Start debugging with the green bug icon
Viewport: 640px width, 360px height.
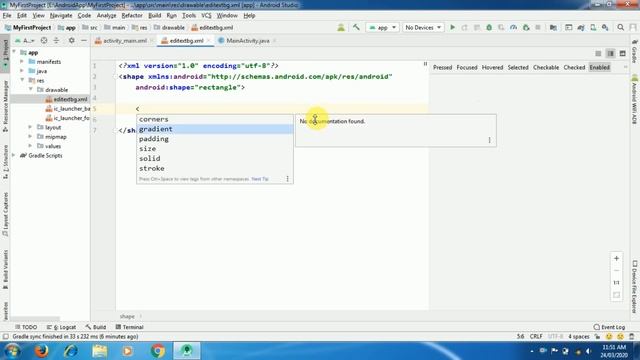tap(489, 27)
